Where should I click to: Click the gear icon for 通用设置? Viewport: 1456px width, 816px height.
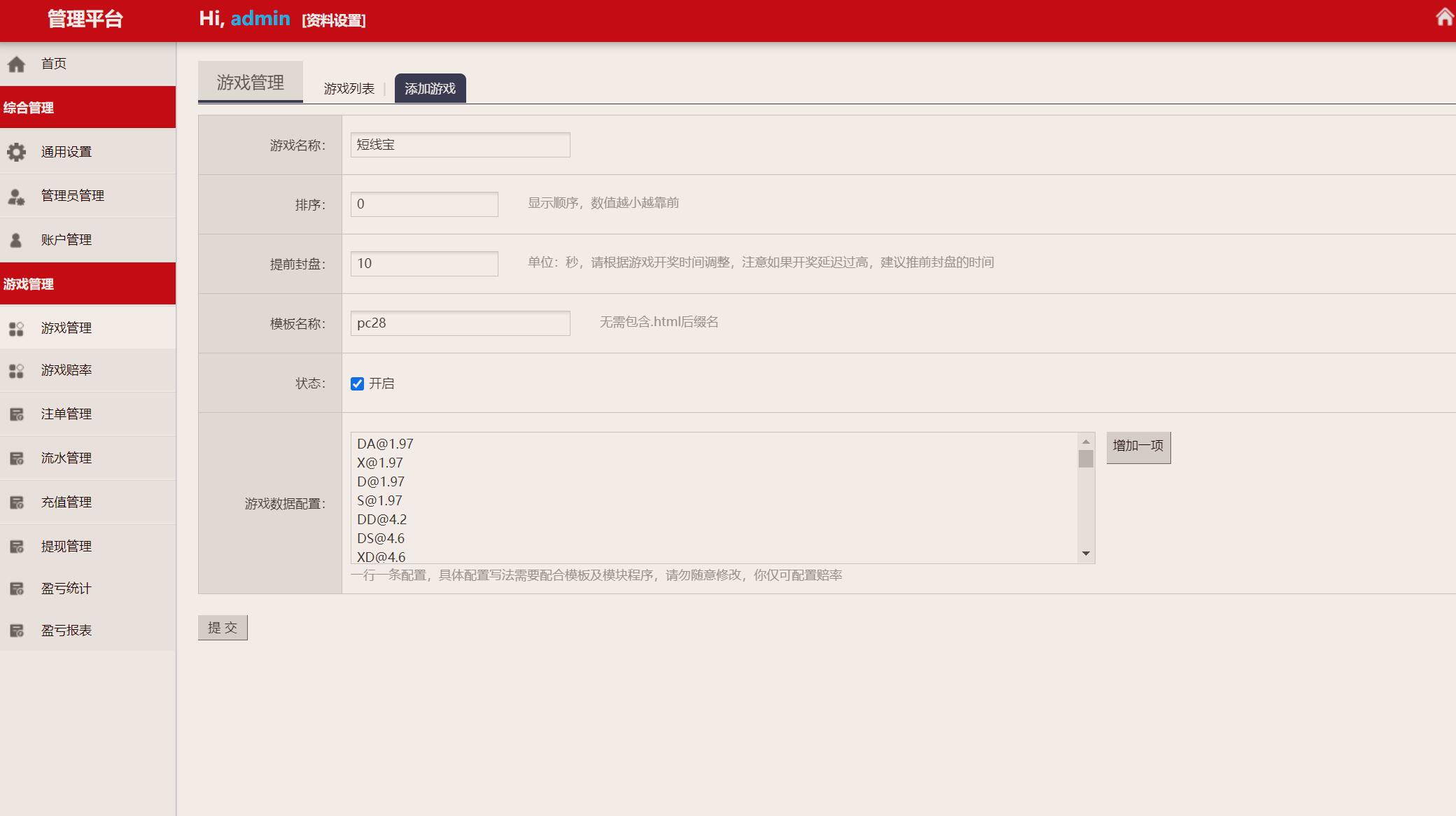pos(16,152)
